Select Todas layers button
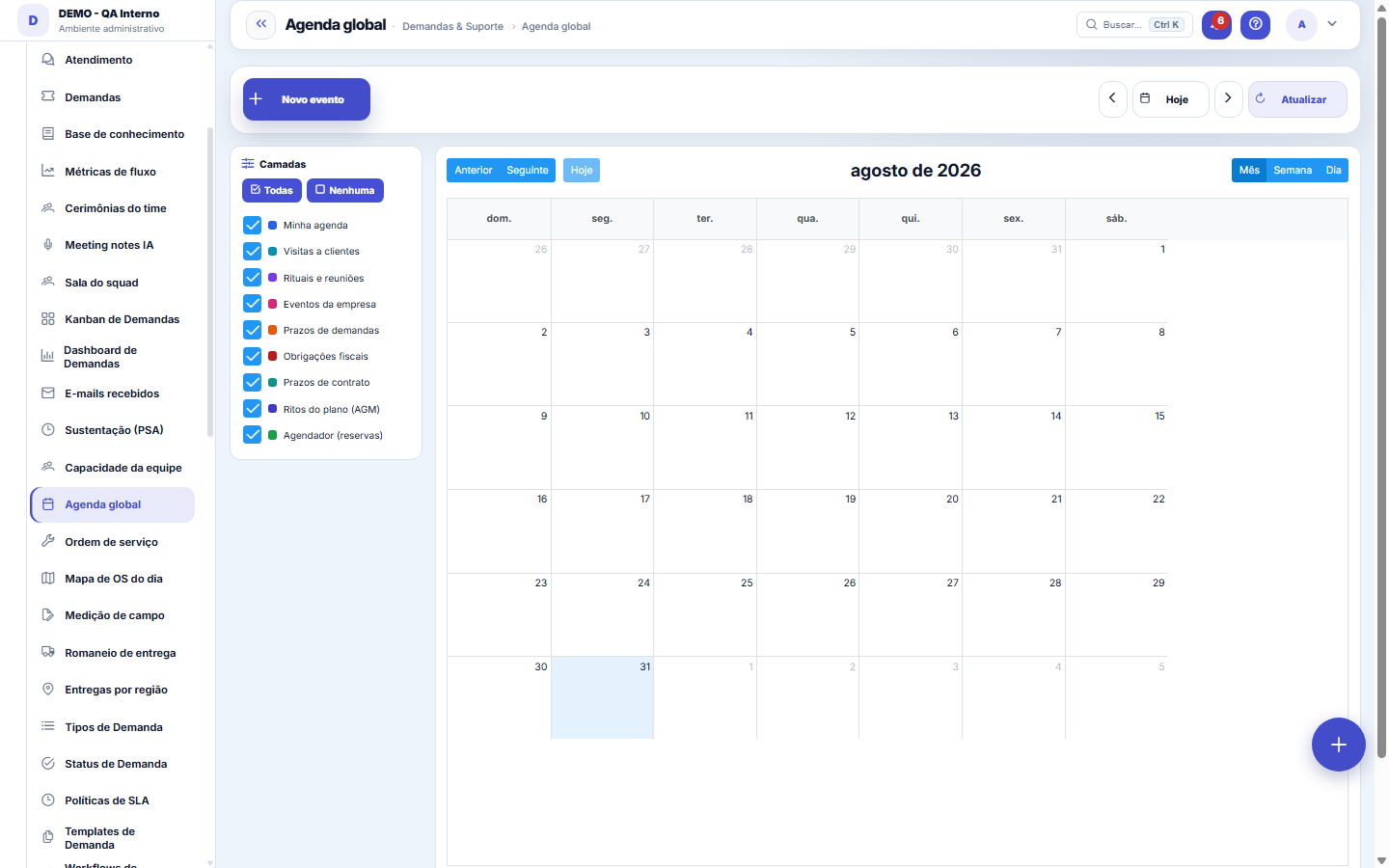 [272, 190]
